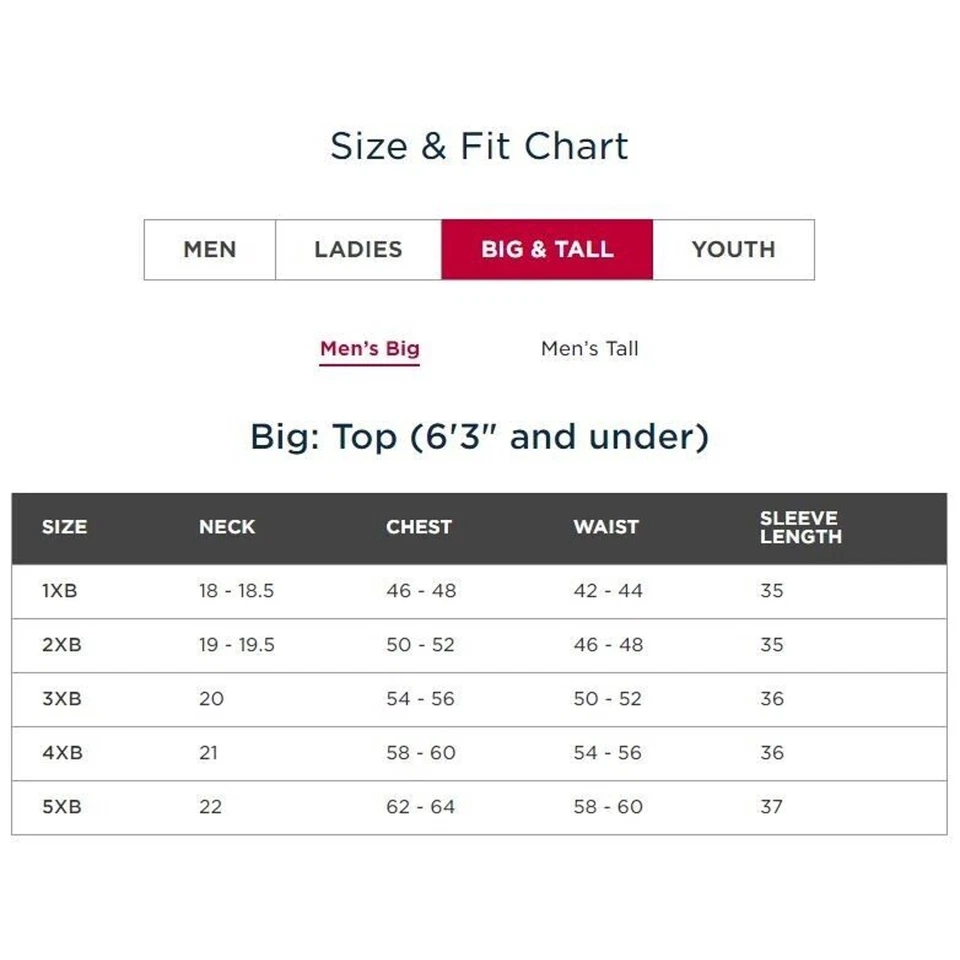Image resolution: width=960 pixels, height=960 pixels.
Task: Click the CHEST column header
Action: coord(419,527)
